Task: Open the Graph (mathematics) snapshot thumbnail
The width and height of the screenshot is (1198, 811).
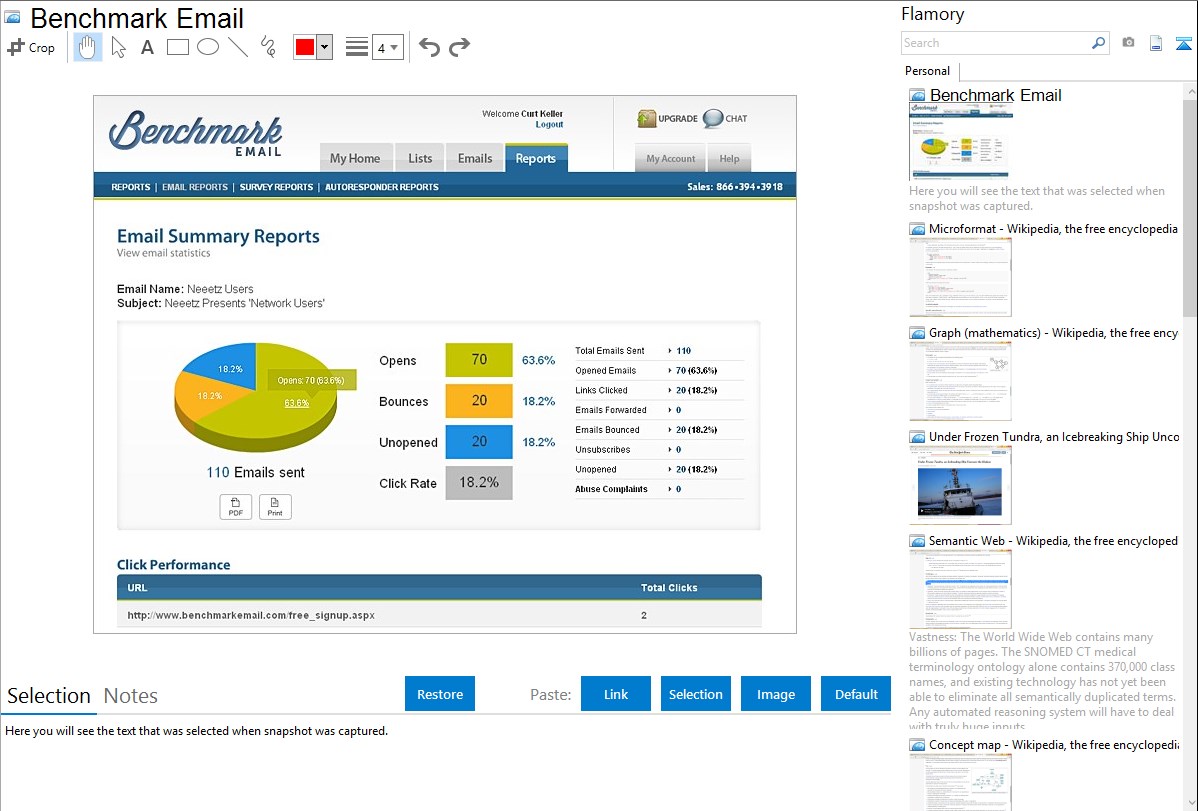Action: (960, 381)
